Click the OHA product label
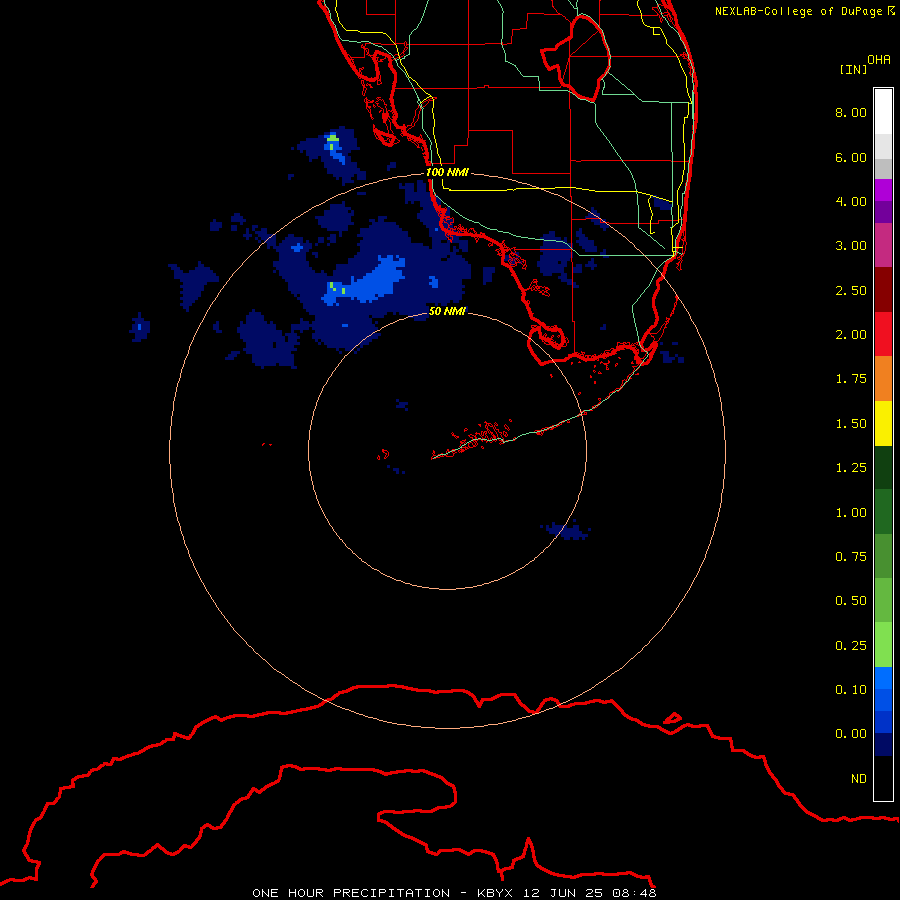Image resolution: width=900 pixels, height=900 pixels. (879, 60)
